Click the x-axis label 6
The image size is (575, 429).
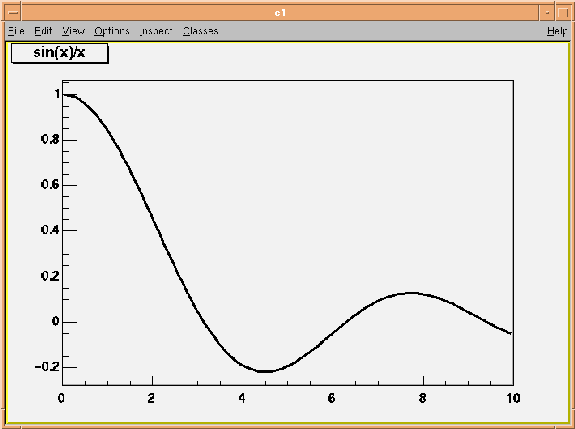coord(332,398)
